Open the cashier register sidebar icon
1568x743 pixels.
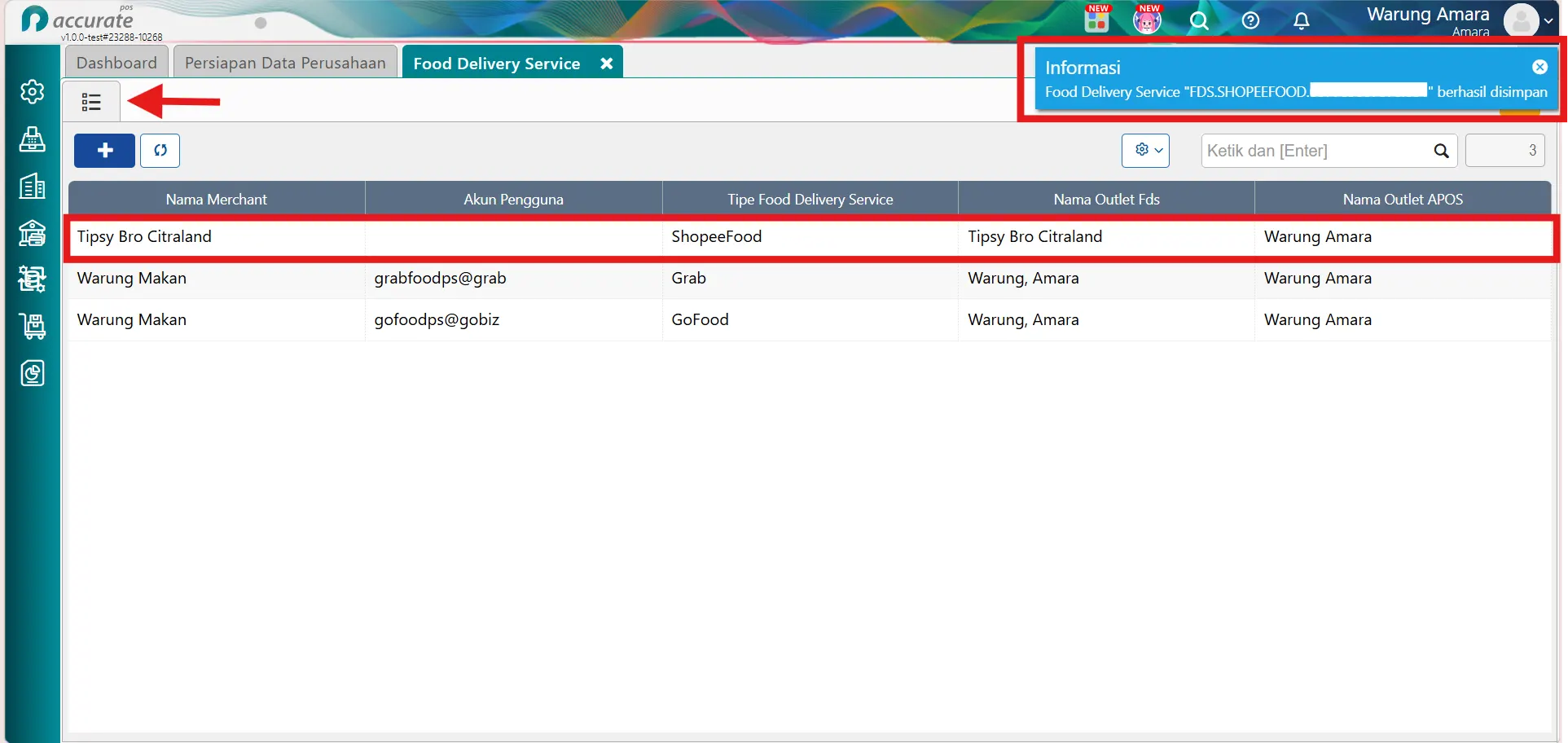pos(33,139)
